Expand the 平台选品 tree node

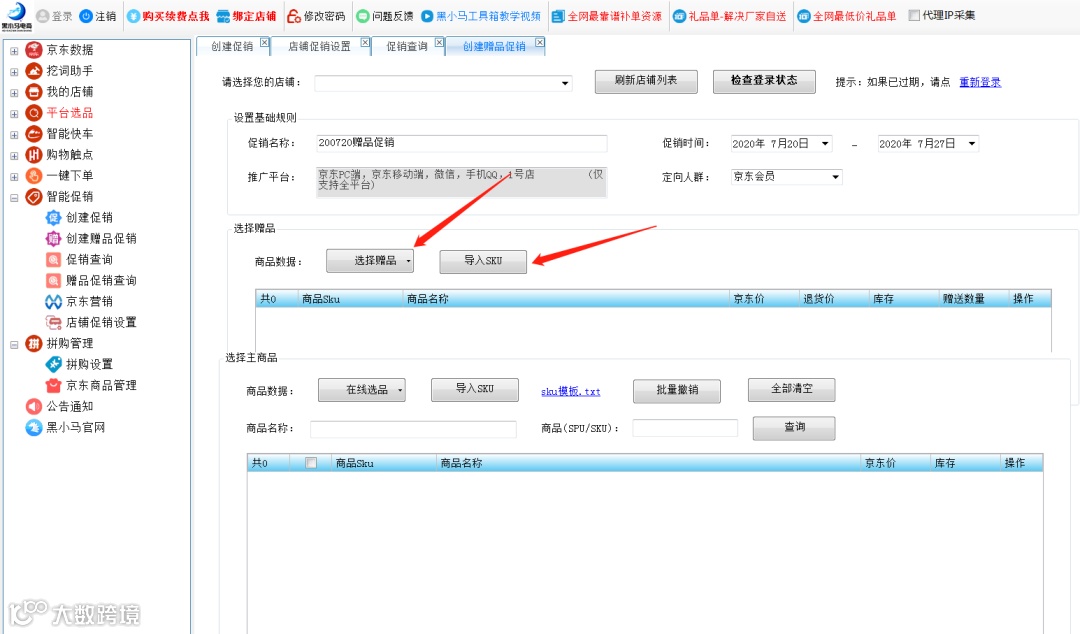pos(14,113)
